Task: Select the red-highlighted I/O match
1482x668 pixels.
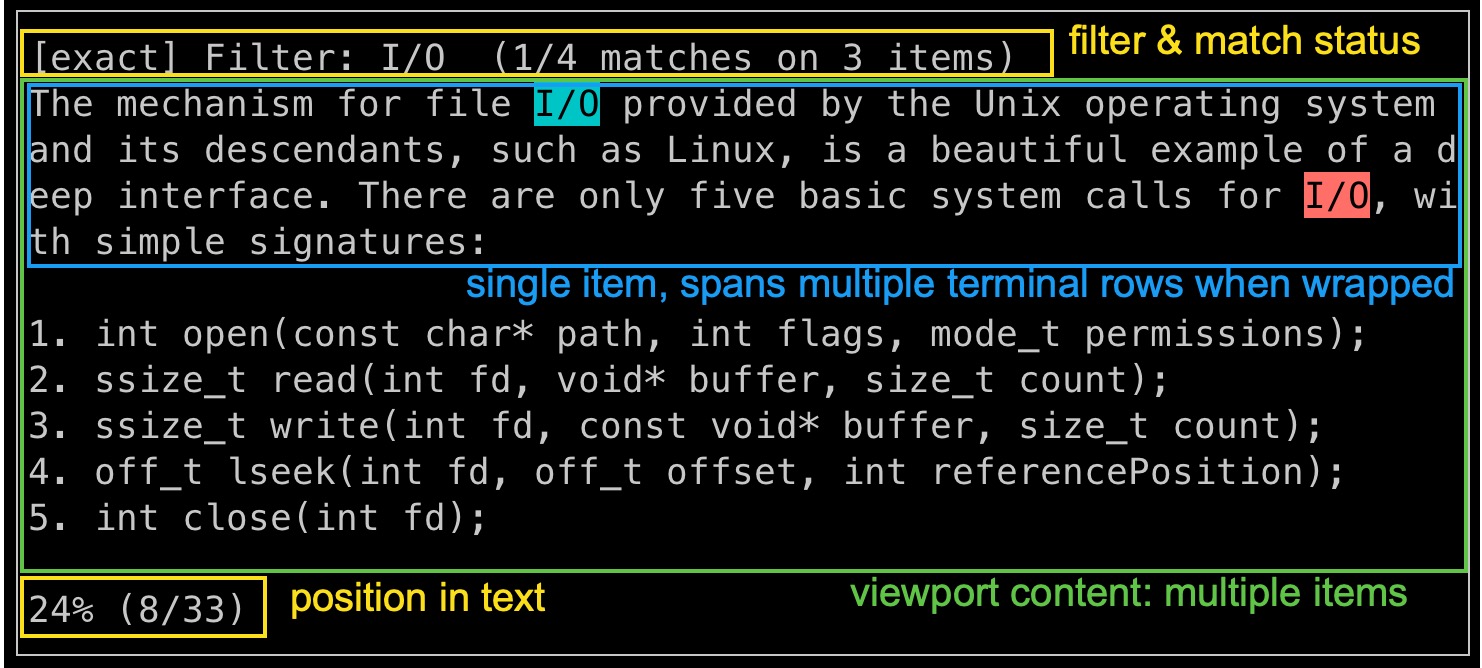Action: tap(1336, 196)
